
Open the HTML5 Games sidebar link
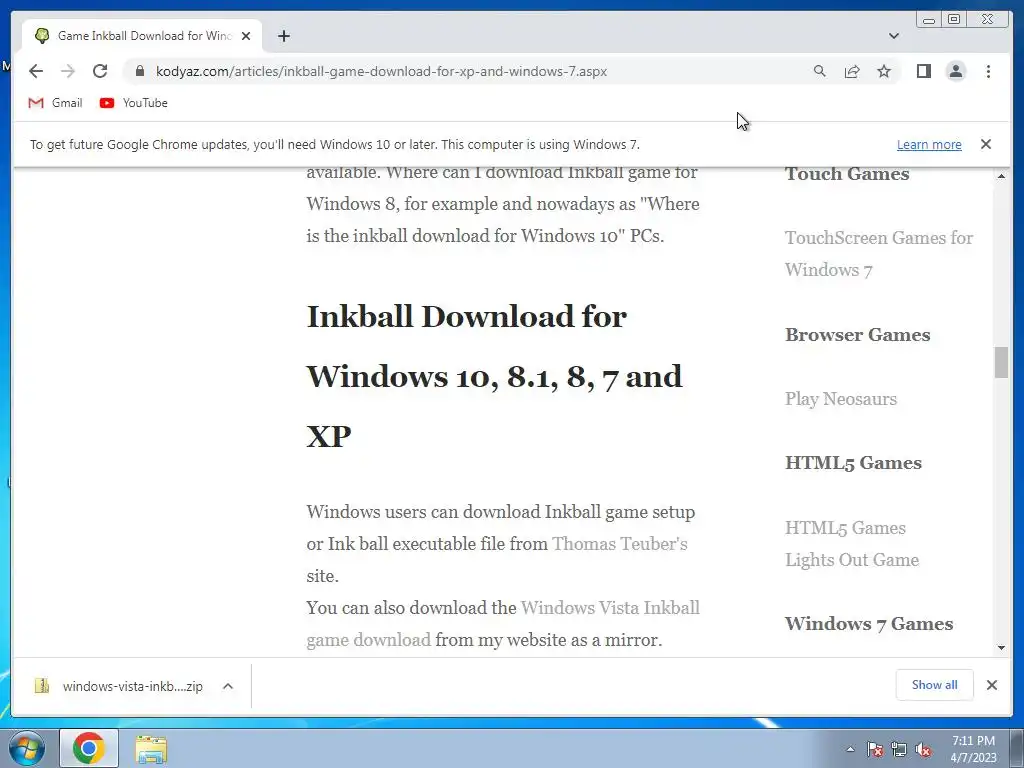[x=845, y=528]
